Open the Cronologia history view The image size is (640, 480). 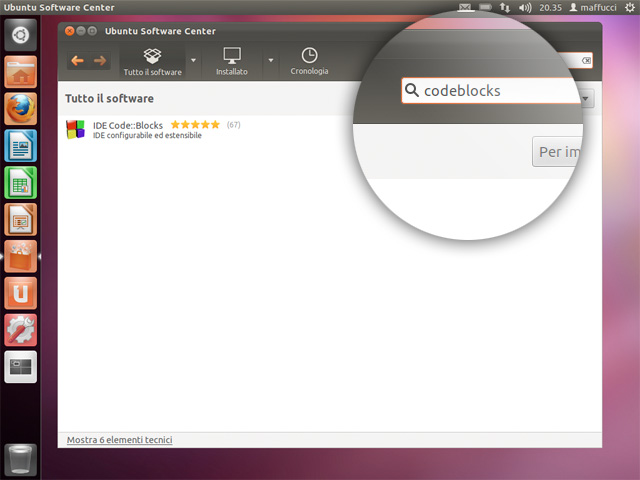(309, 60)
